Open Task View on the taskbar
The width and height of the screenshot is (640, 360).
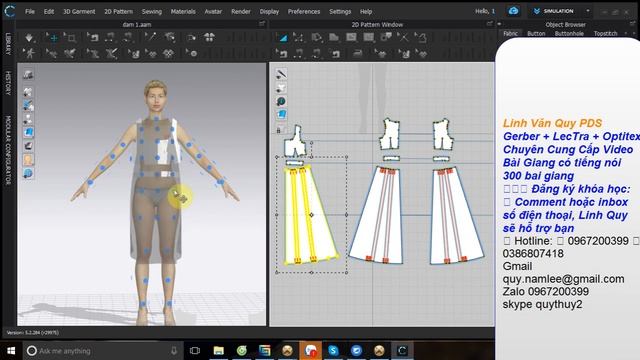pos(195,351)
